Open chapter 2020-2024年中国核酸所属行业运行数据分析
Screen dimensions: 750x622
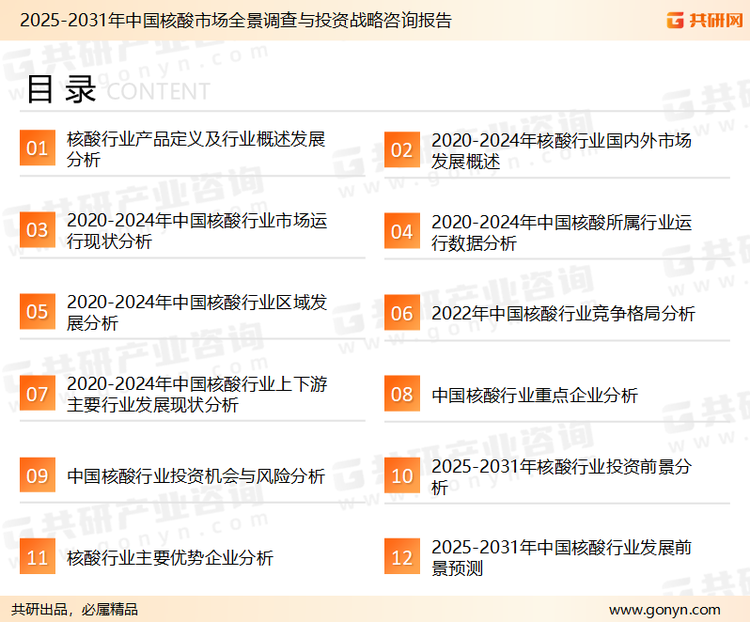562,233
